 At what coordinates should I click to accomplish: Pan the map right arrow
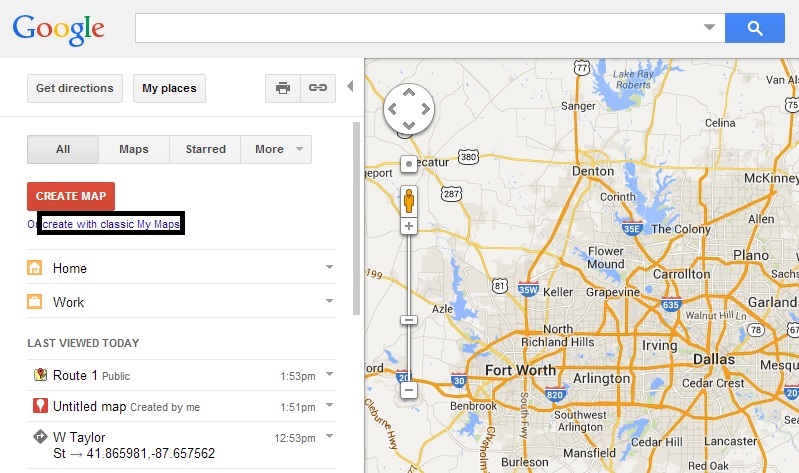(x=425, y=109)
